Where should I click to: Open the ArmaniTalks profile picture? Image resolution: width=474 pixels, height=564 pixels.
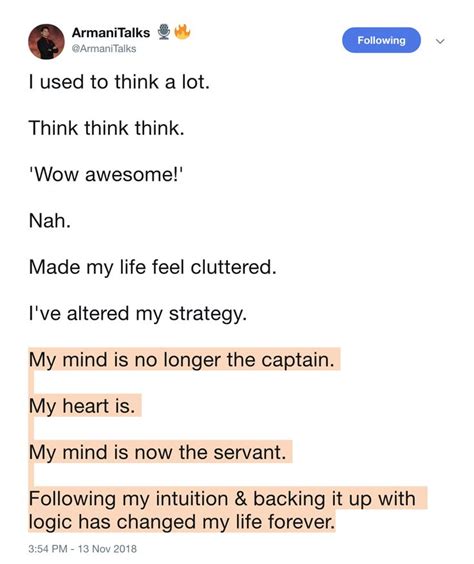tap(46, 41)
